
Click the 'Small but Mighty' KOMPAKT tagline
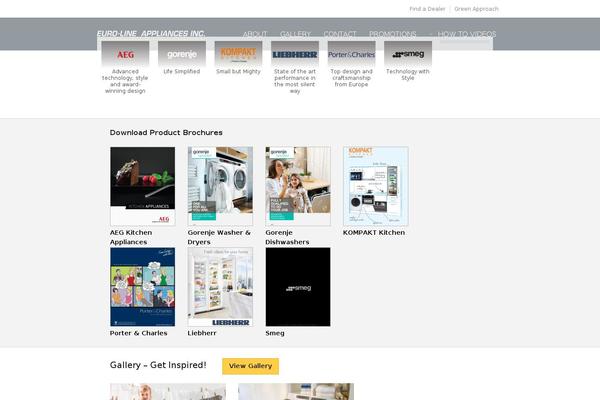click(238, 72)
